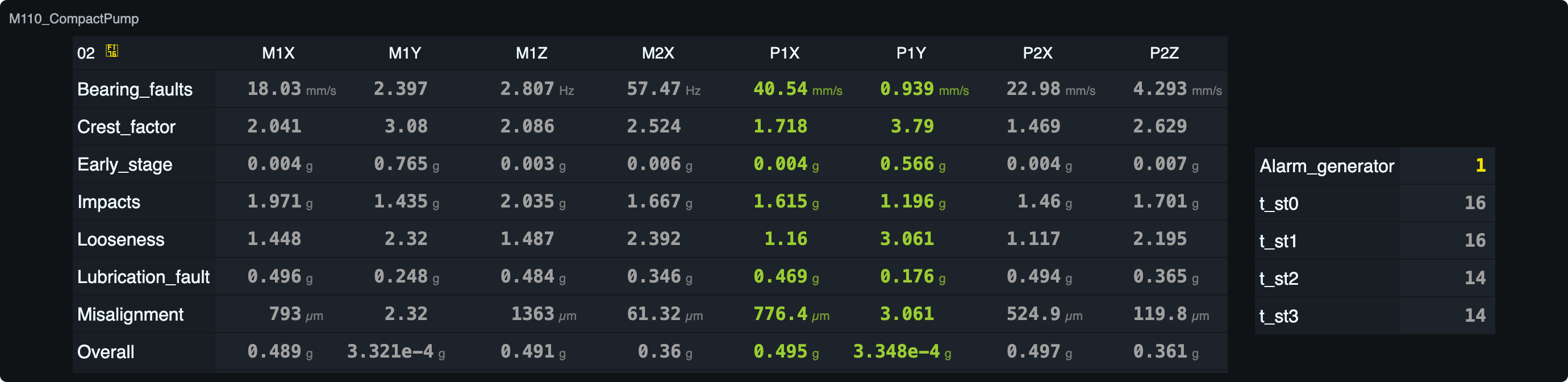Click Early_stage M1Y value 0.765 g
Viewport: 1568px width, 382px height.
(407, 164)
